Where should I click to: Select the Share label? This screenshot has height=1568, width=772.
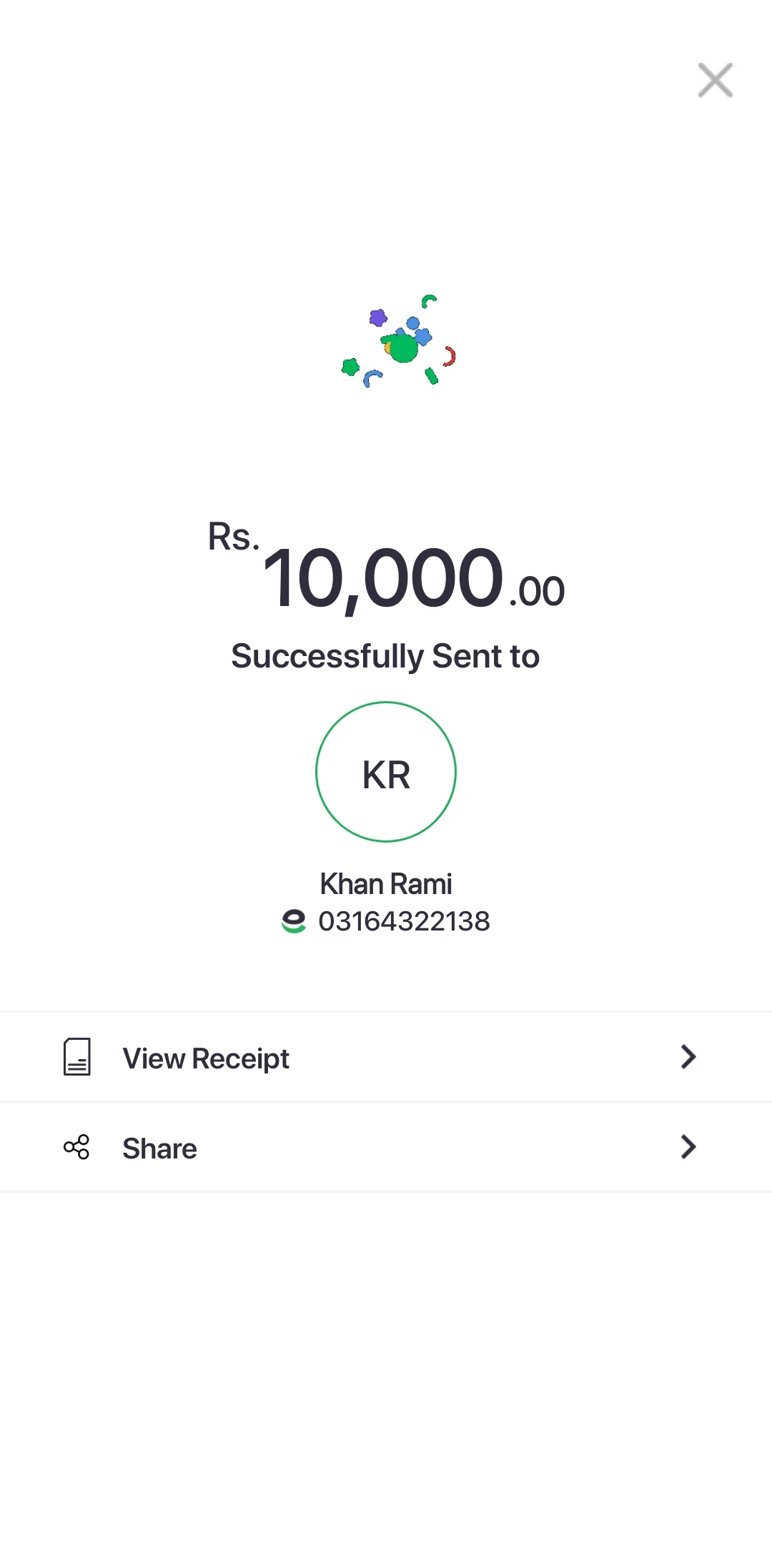tap(159, 1148)
